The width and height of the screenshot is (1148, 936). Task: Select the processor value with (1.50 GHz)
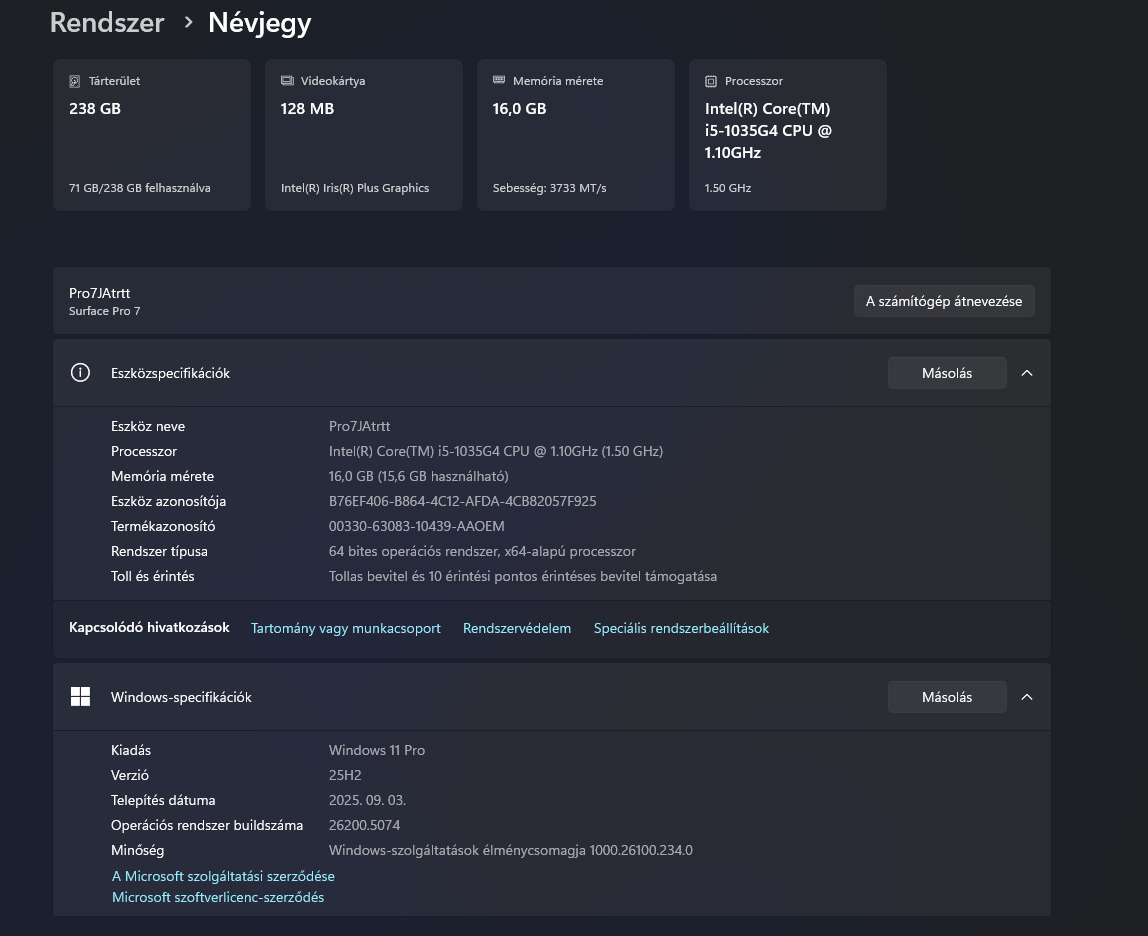click(x=496, y=451)
